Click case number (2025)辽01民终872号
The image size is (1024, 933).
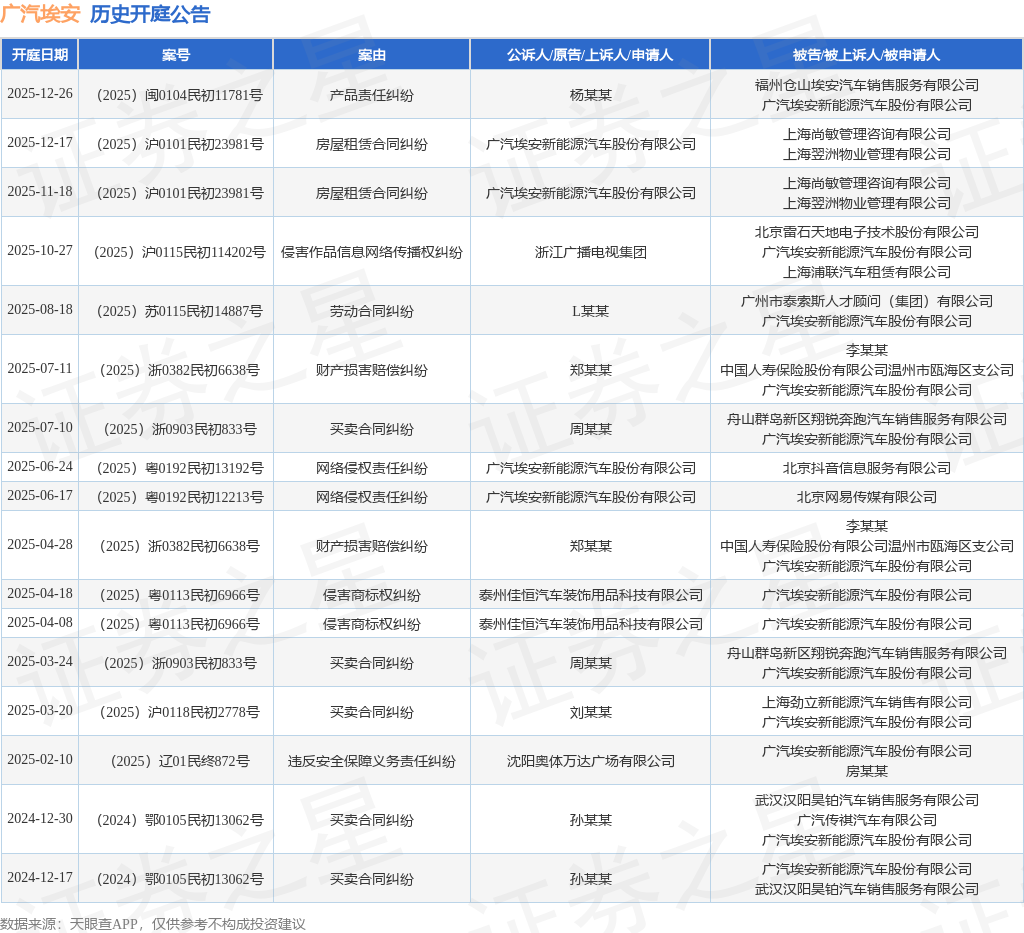(x=176, y=761)
